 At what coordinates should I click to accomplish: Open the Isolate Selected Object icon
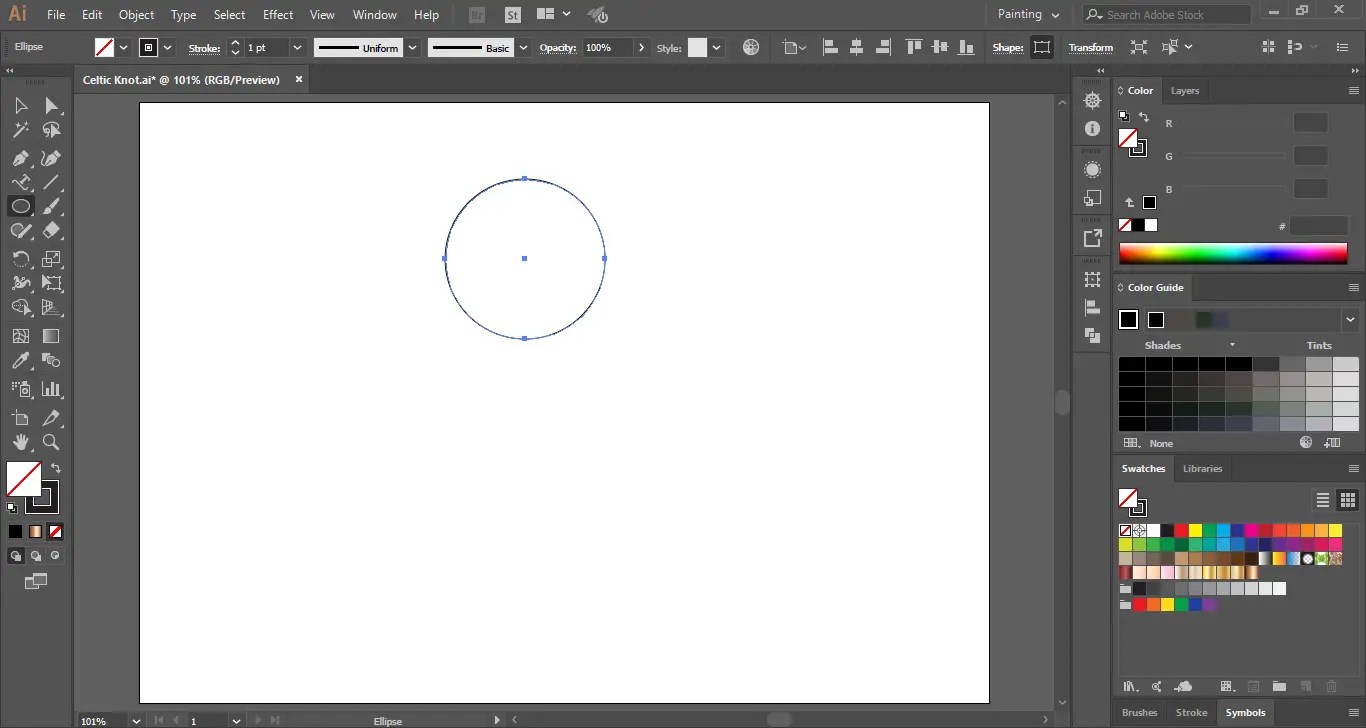coord(1139,47)
